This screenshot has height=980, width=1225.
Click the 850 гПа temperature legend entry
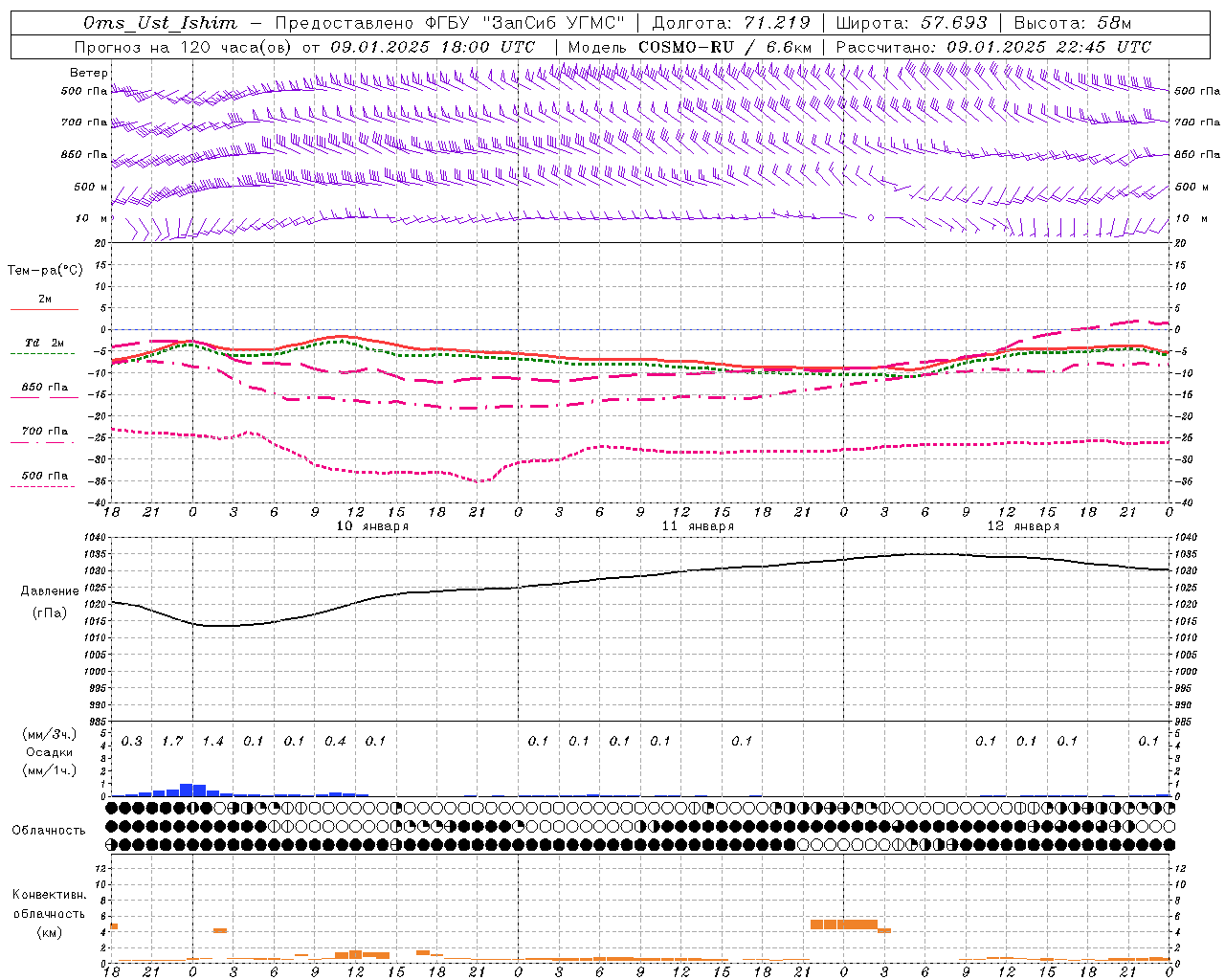[x=44, y=390]
